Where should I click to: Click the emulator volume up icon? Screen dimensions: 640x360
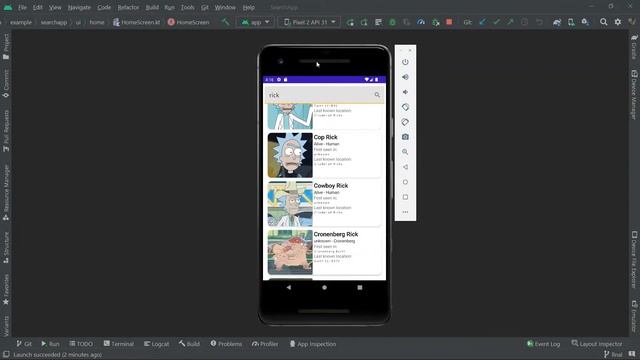[405, 77]
